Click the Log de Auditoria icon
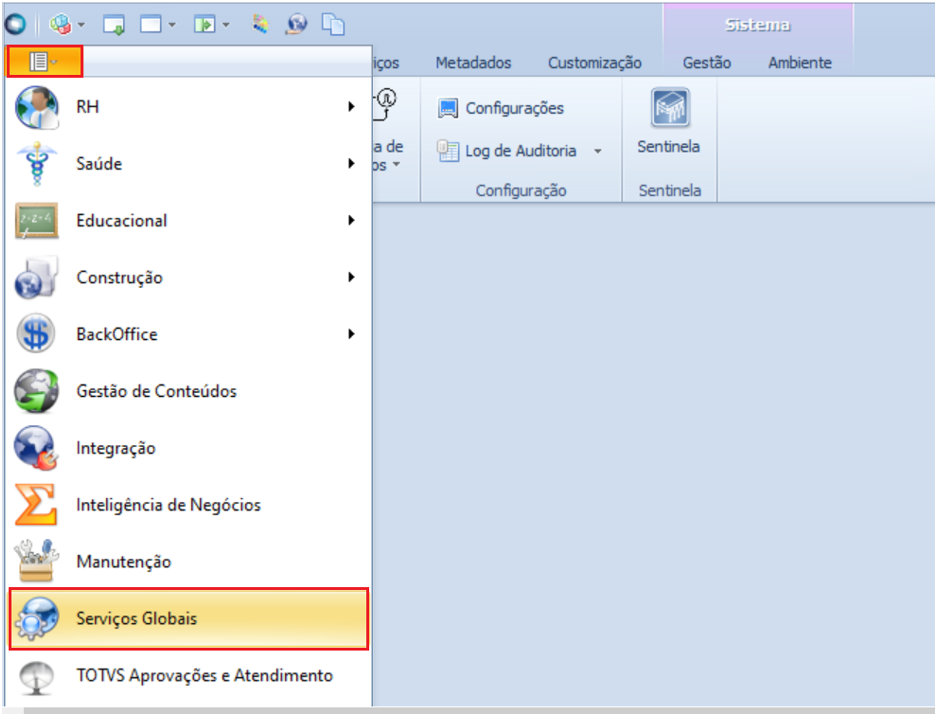This screenshot has height=714, width=935. pos(448,151)
